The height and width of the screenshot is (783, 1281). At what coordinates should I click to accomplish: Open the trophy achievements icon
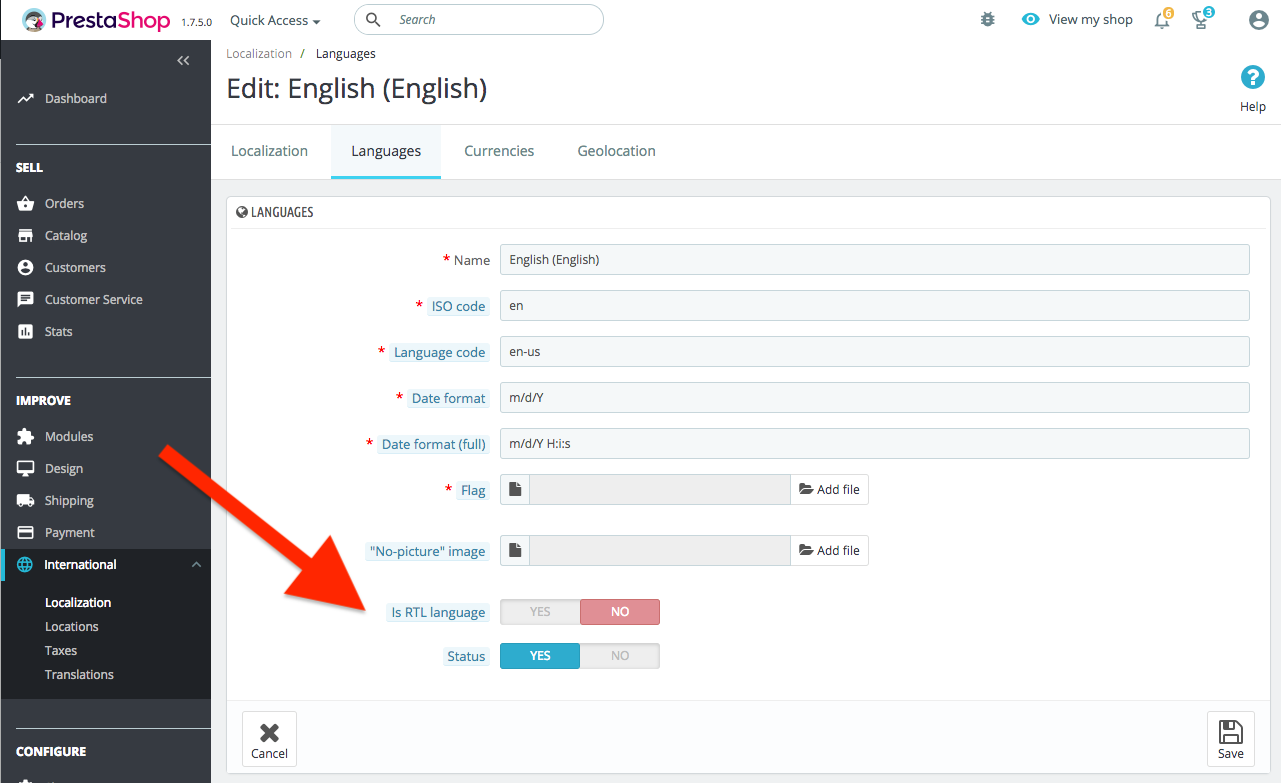click(x=1202, y=19)
